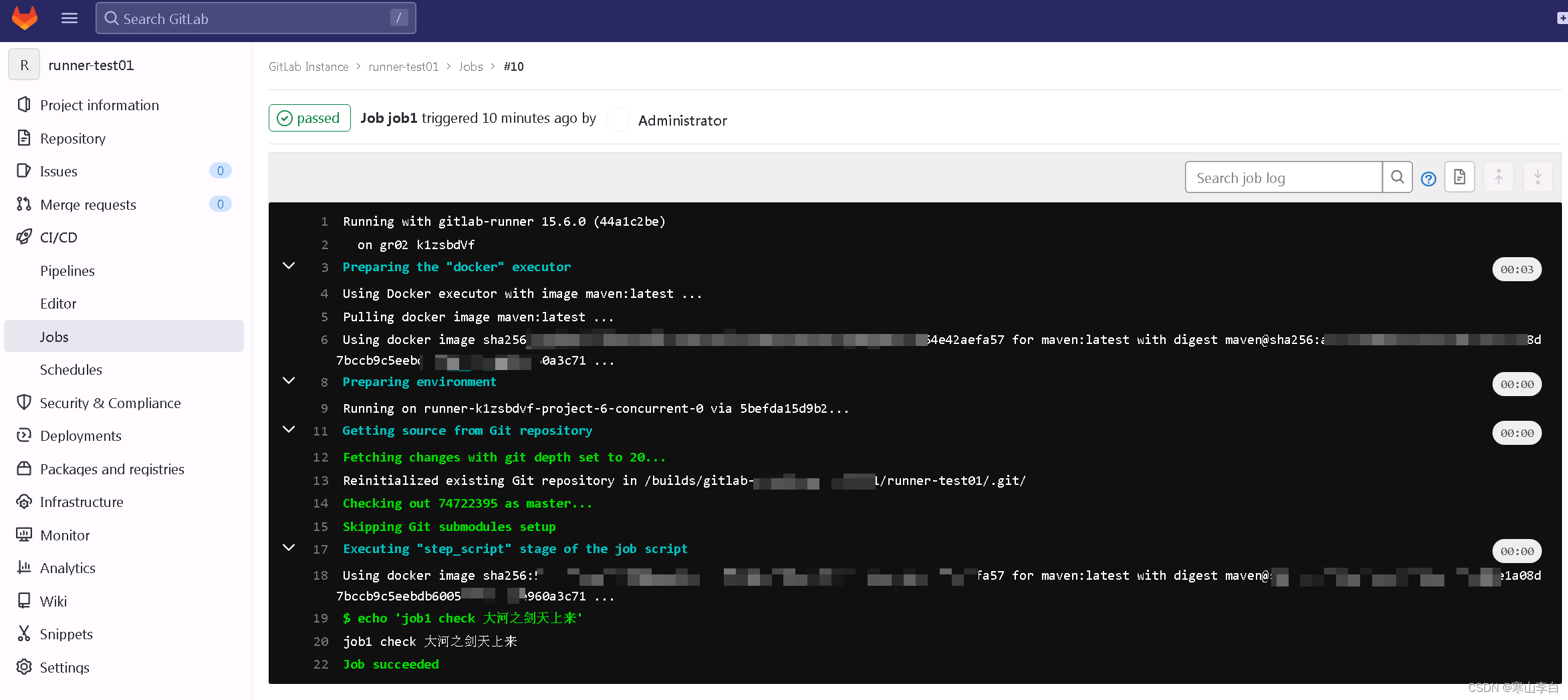
Task: Click the Settings gear icon
Action: 24,667
